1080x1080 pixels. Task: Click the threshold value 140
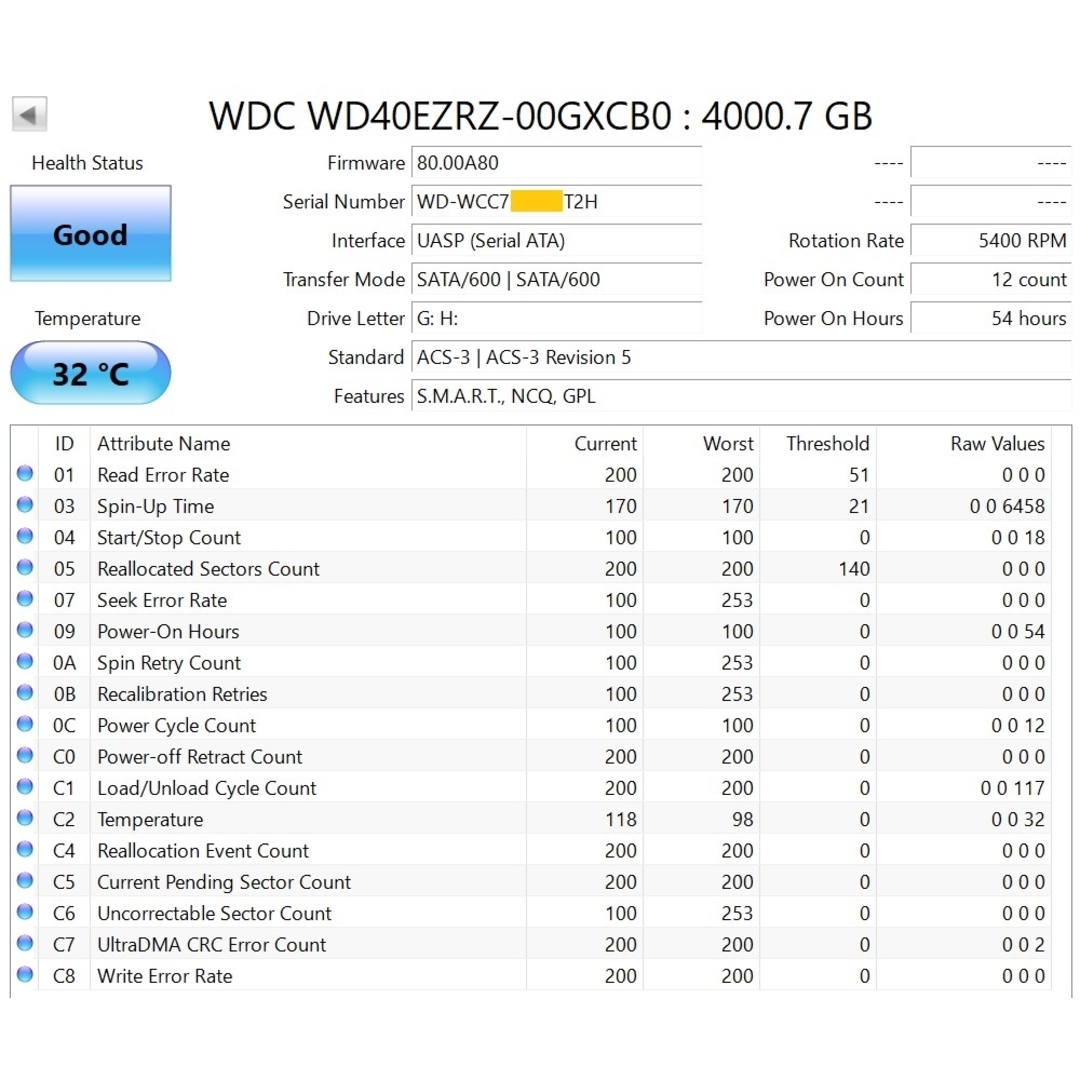point(854,569)
